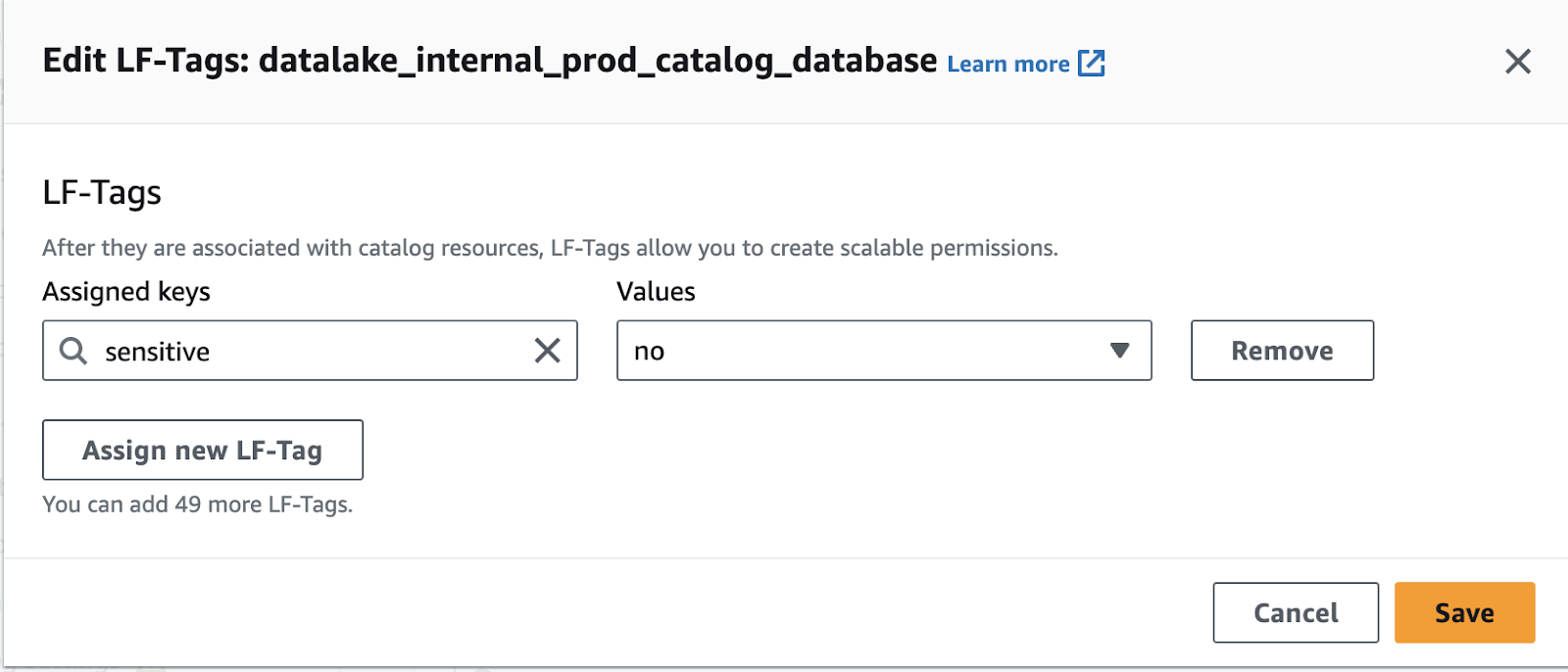Save the LF-Tag changes
1568x672 pixels.
click(1463, 613)
